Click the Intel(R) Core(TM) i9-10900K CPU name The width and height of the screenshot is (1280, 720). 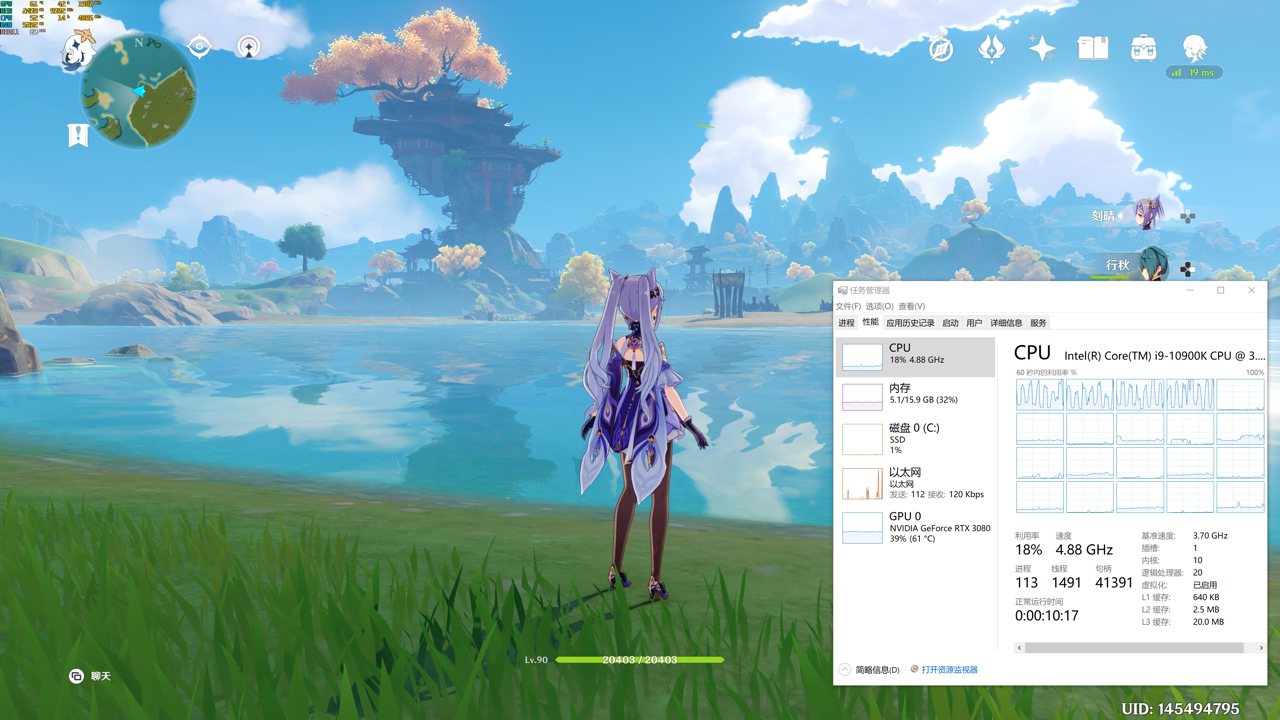1164,355
